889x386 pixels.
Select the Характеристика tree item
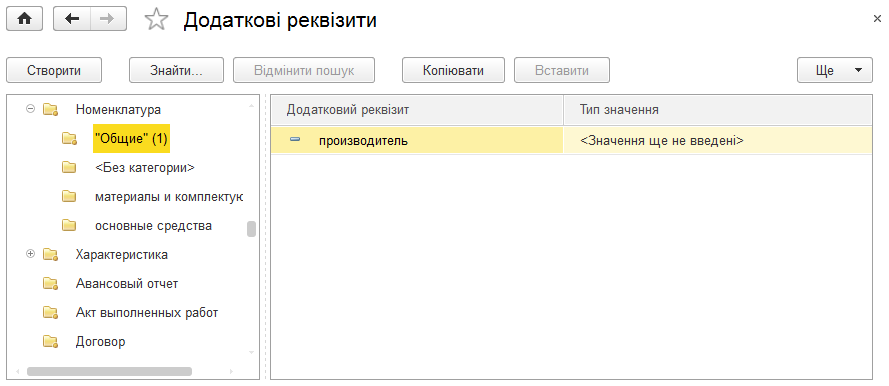pyautogui.click(x=121, y=254)
